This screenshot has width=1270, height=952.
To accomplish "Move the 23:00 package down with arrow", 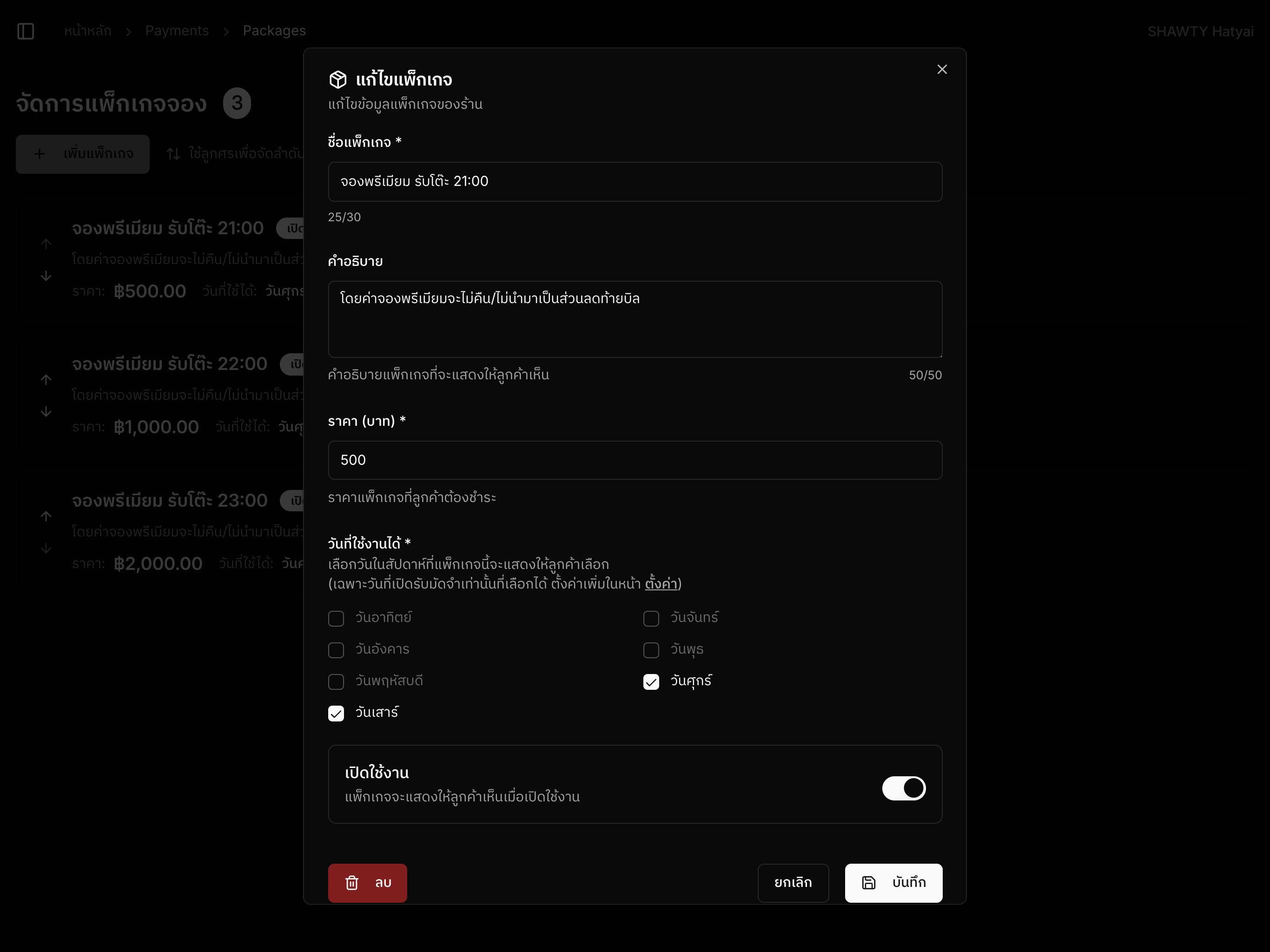I will point(46,549).
